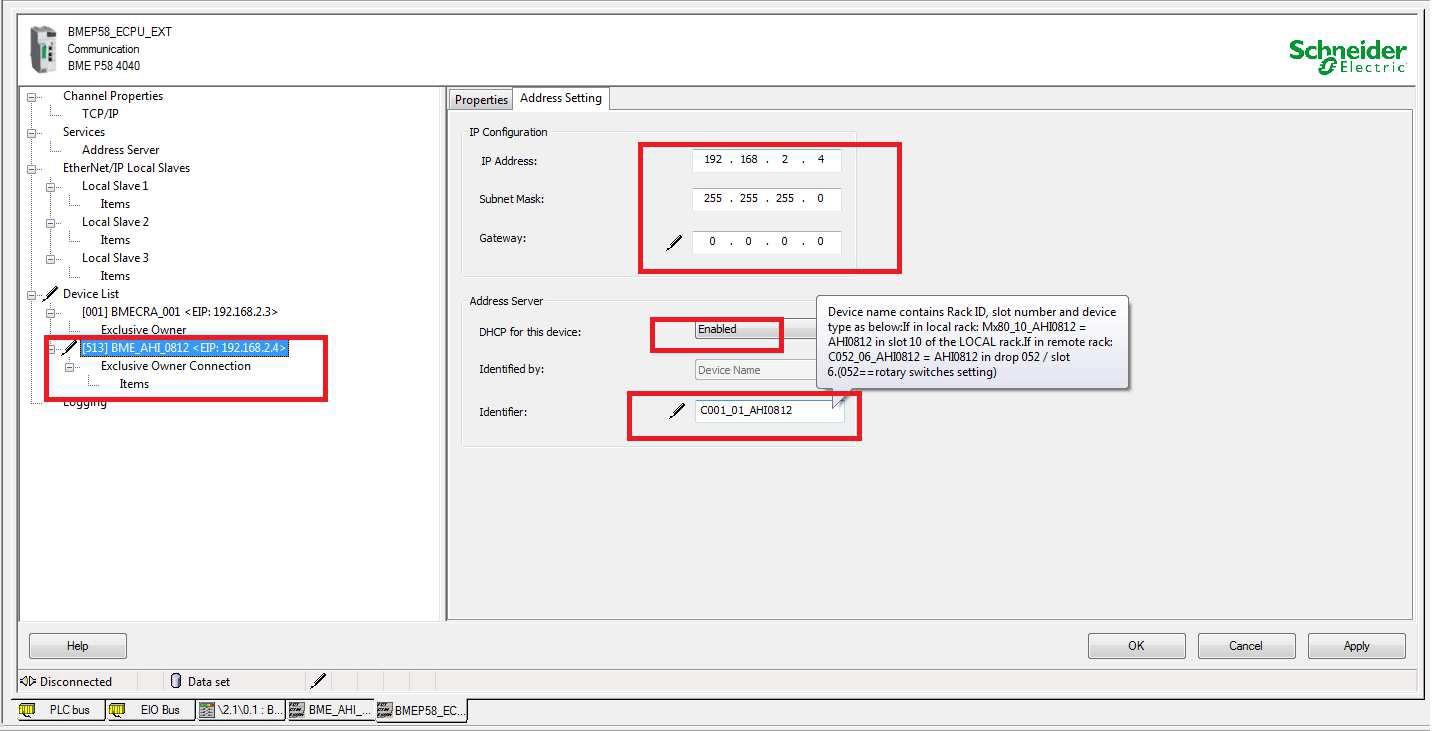Select the BMEP58_EC... window tab
This screenshot has height=731, width=1432.
point(421,710)
